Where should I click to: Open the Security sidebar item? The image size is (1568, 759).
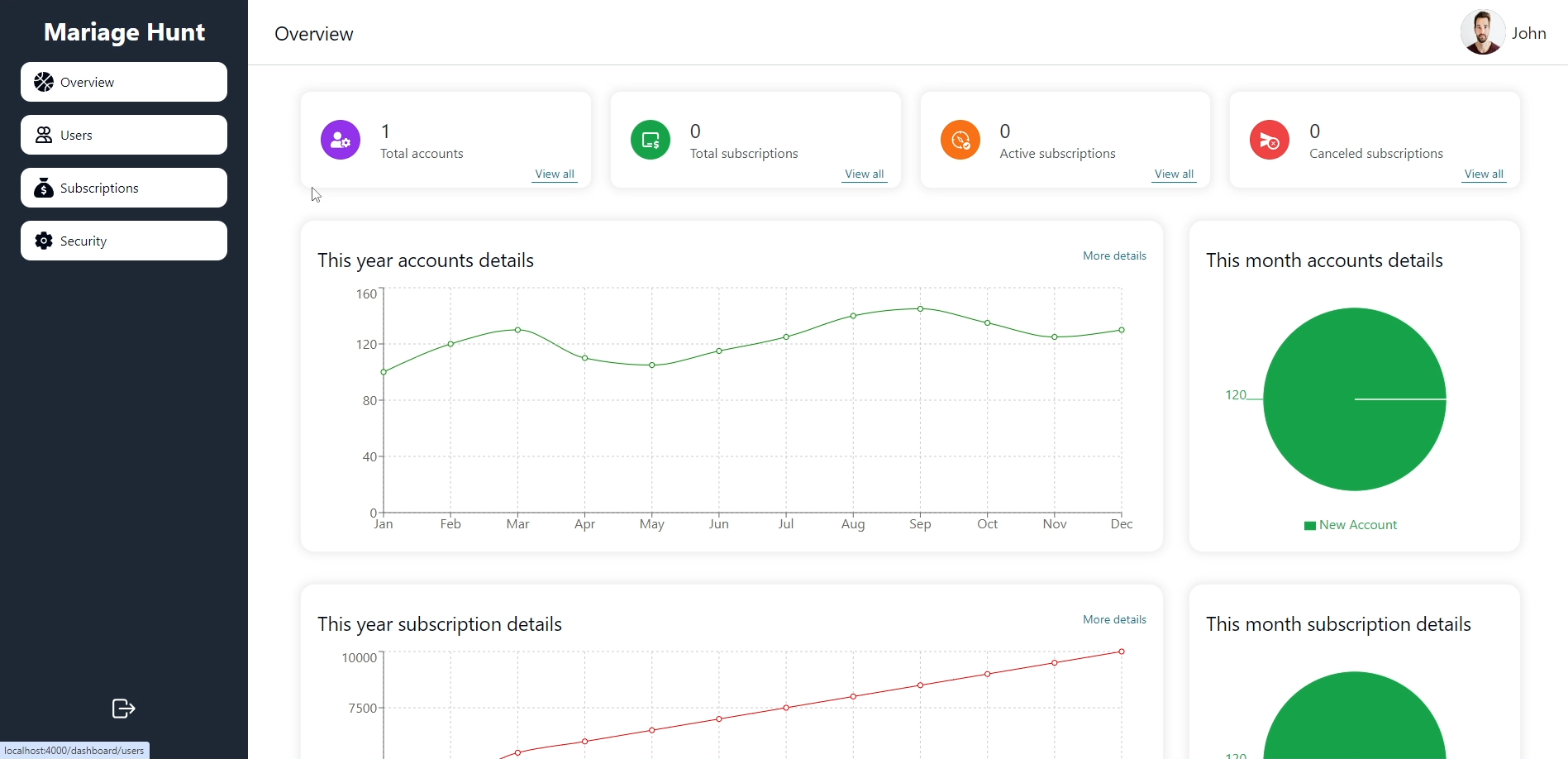point(124,241)
